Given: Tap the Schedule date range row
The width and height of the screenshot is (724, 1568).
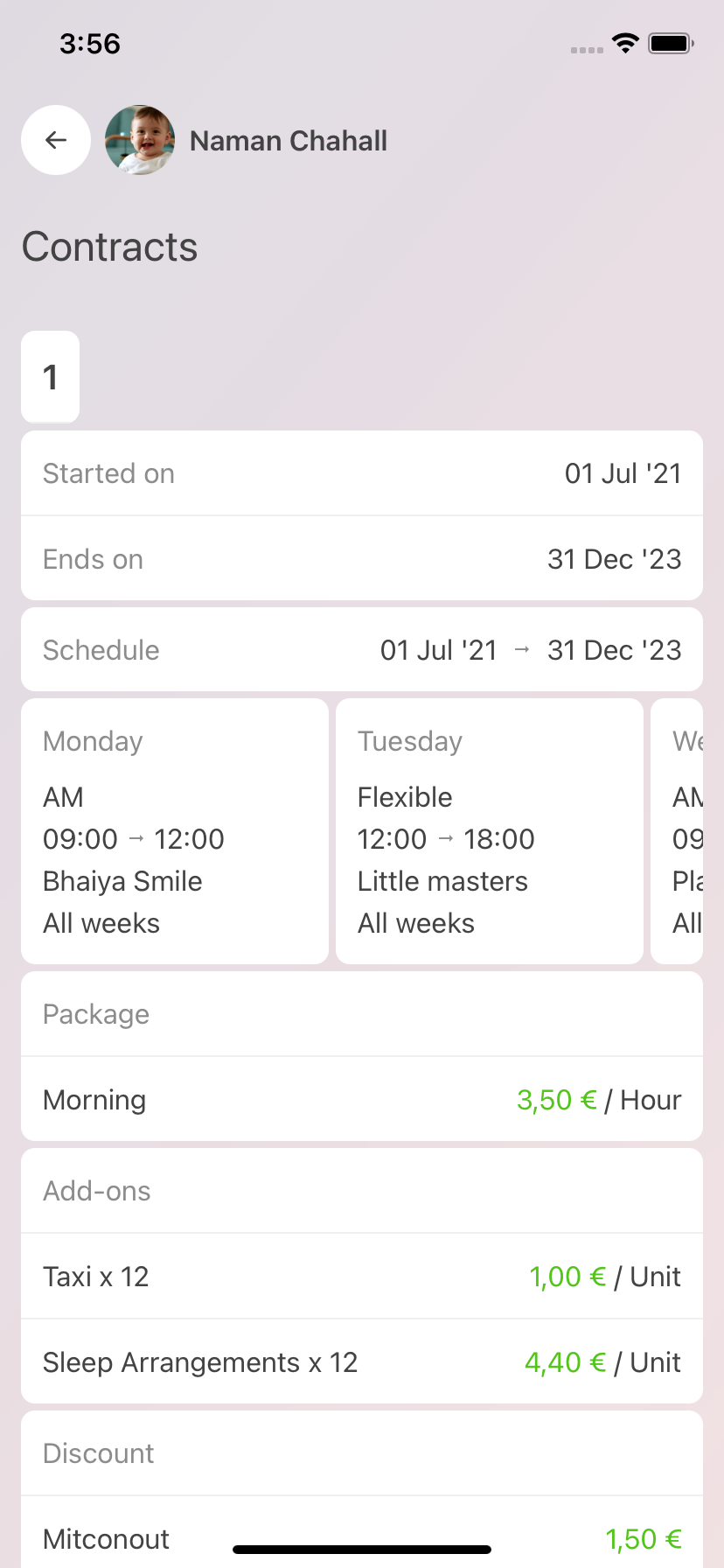Looking at the screenshot, I should pyautogui.click(x=362, y=650).
